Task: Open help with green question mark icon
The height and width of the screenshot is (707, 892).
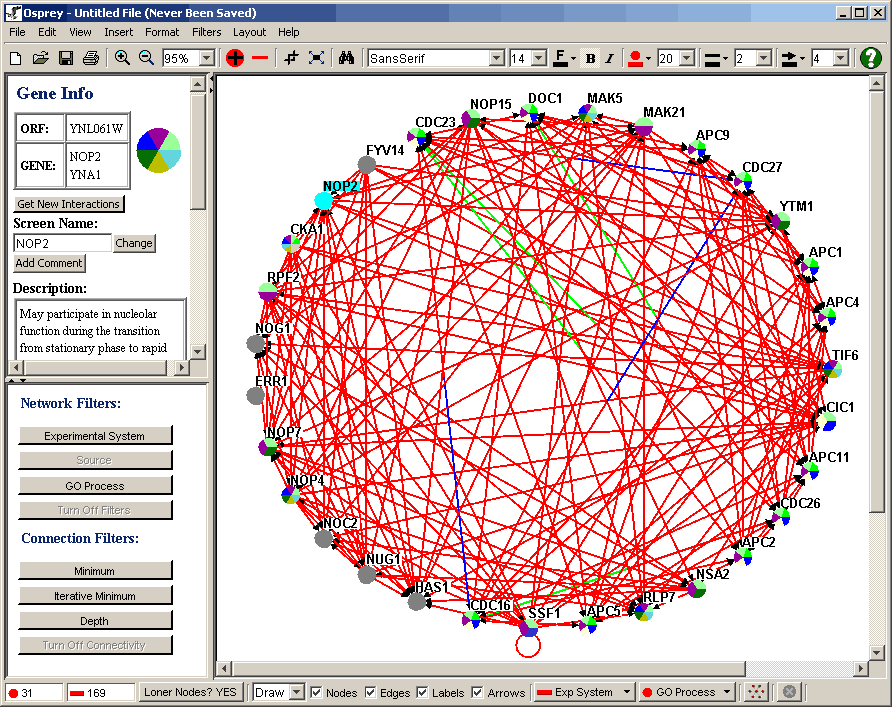Action: pyautogui.click(x=871, y=58)
